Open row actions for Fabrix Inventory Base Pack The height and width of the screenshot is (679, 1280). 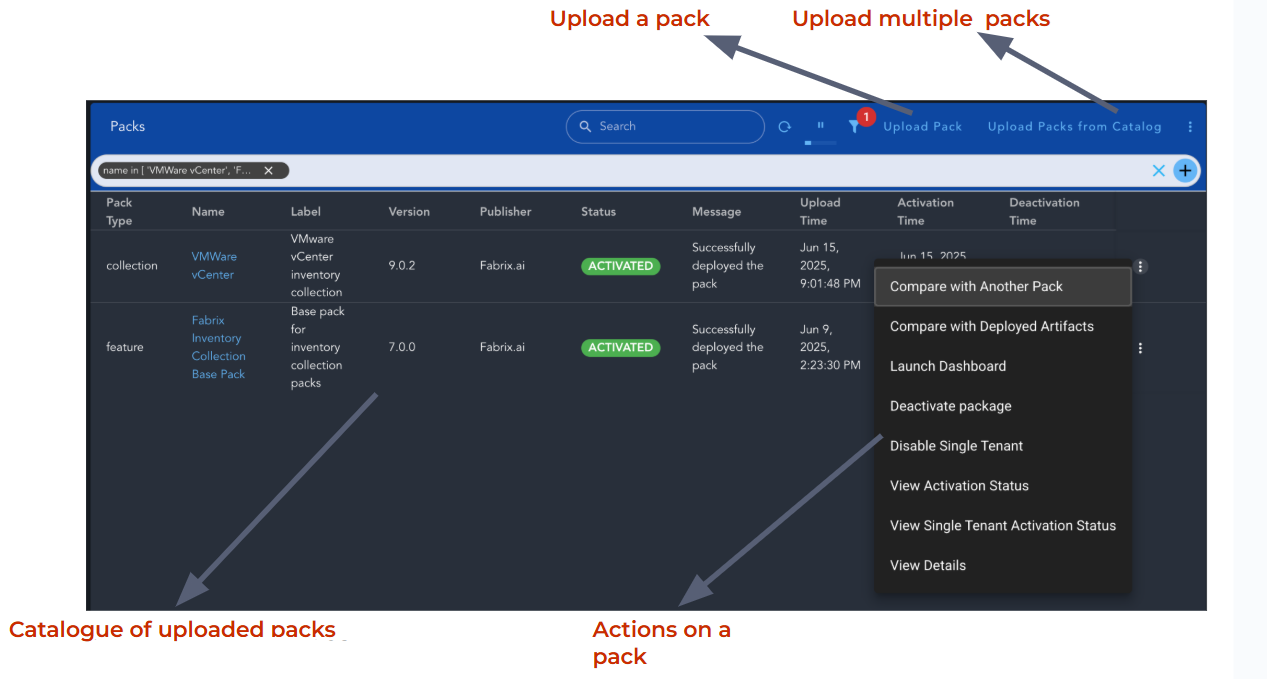tap(1140, 348)
